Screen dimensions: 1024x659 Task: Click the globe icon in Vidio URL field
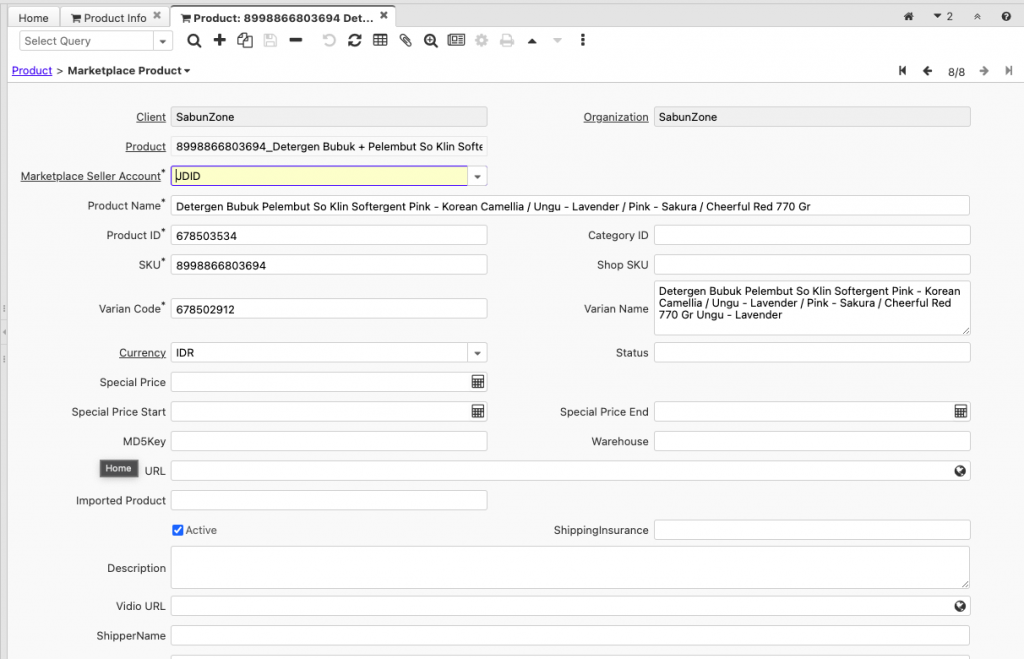tap(960, 606)
